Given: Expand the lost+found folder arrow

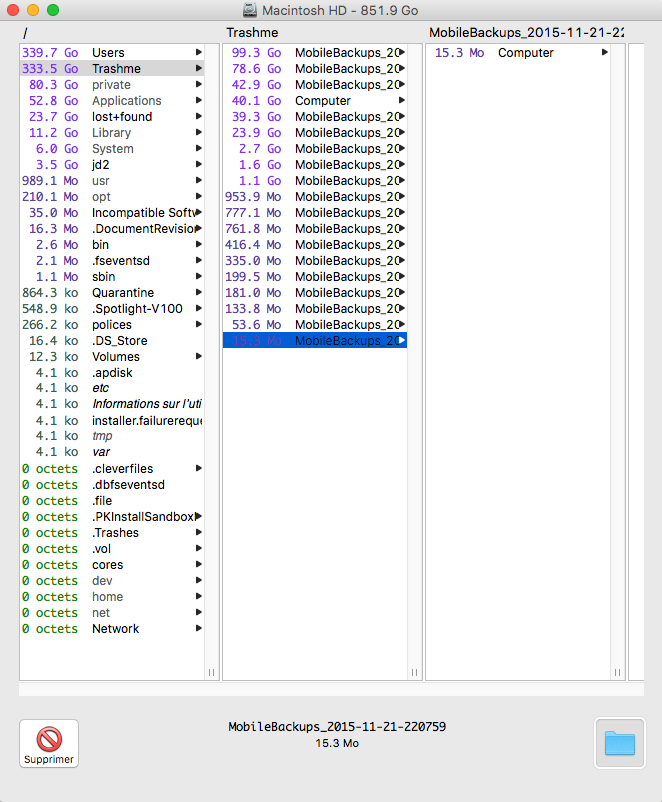Looking at the screenshot, I should (x=198, y=116).
